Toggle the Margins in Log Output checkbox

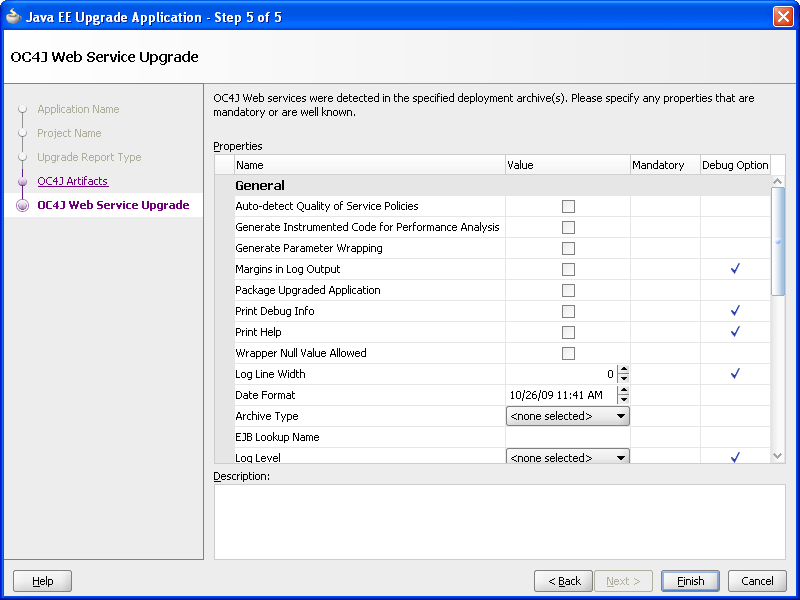(568, 269)
